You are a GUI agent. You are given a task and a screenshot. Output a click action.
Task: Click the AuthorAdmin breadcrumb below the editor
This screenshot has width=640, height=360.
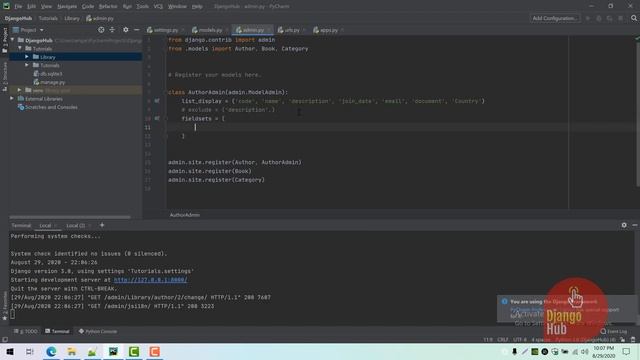(185, 215)
